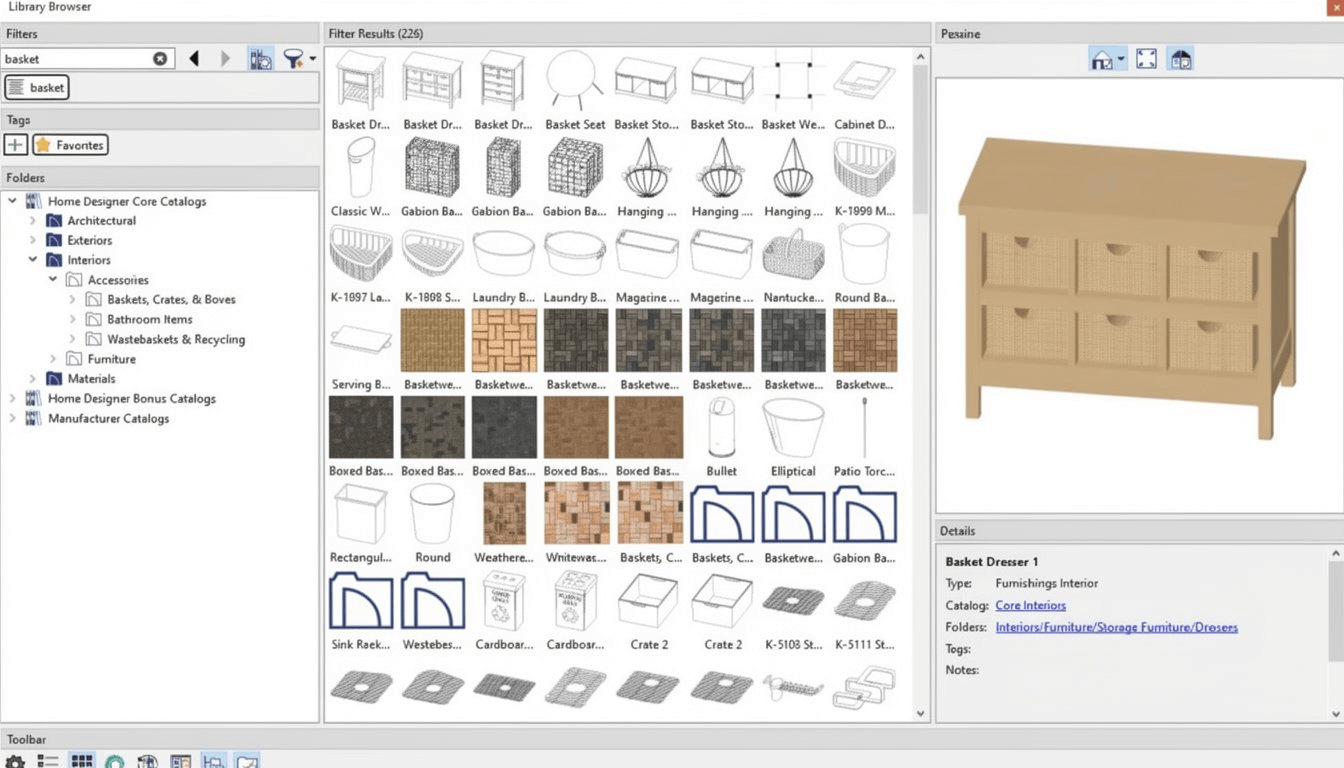Expand the Furniture folder
Screen dimensions: 1344x768
53,359
